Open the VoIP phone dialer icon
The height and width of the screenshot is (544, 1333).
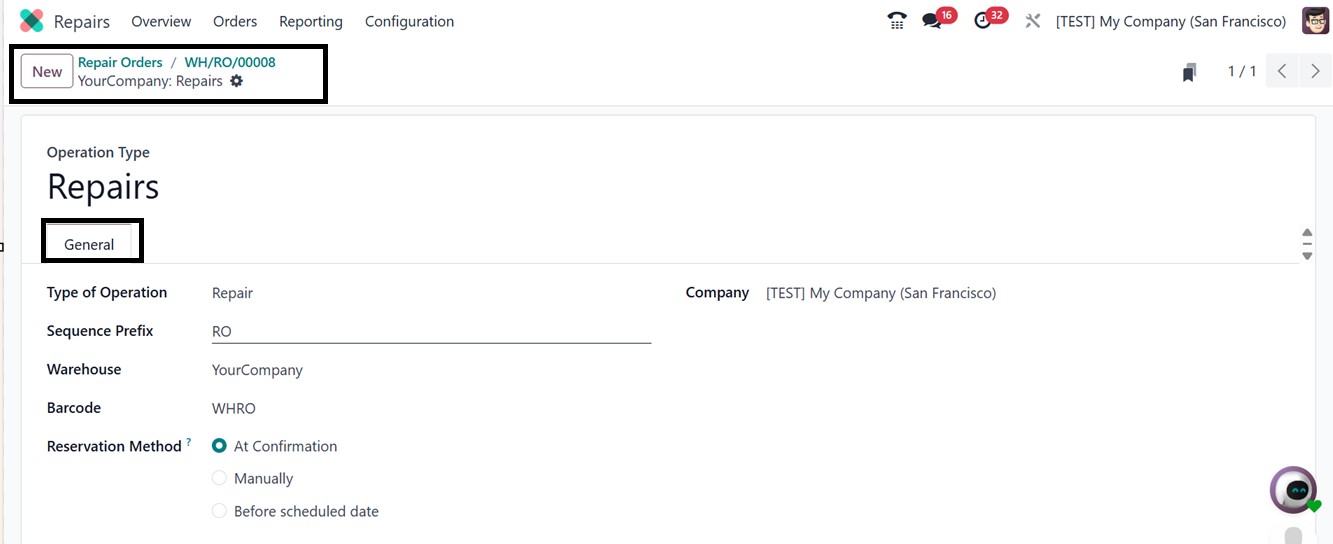pos(897,21)
